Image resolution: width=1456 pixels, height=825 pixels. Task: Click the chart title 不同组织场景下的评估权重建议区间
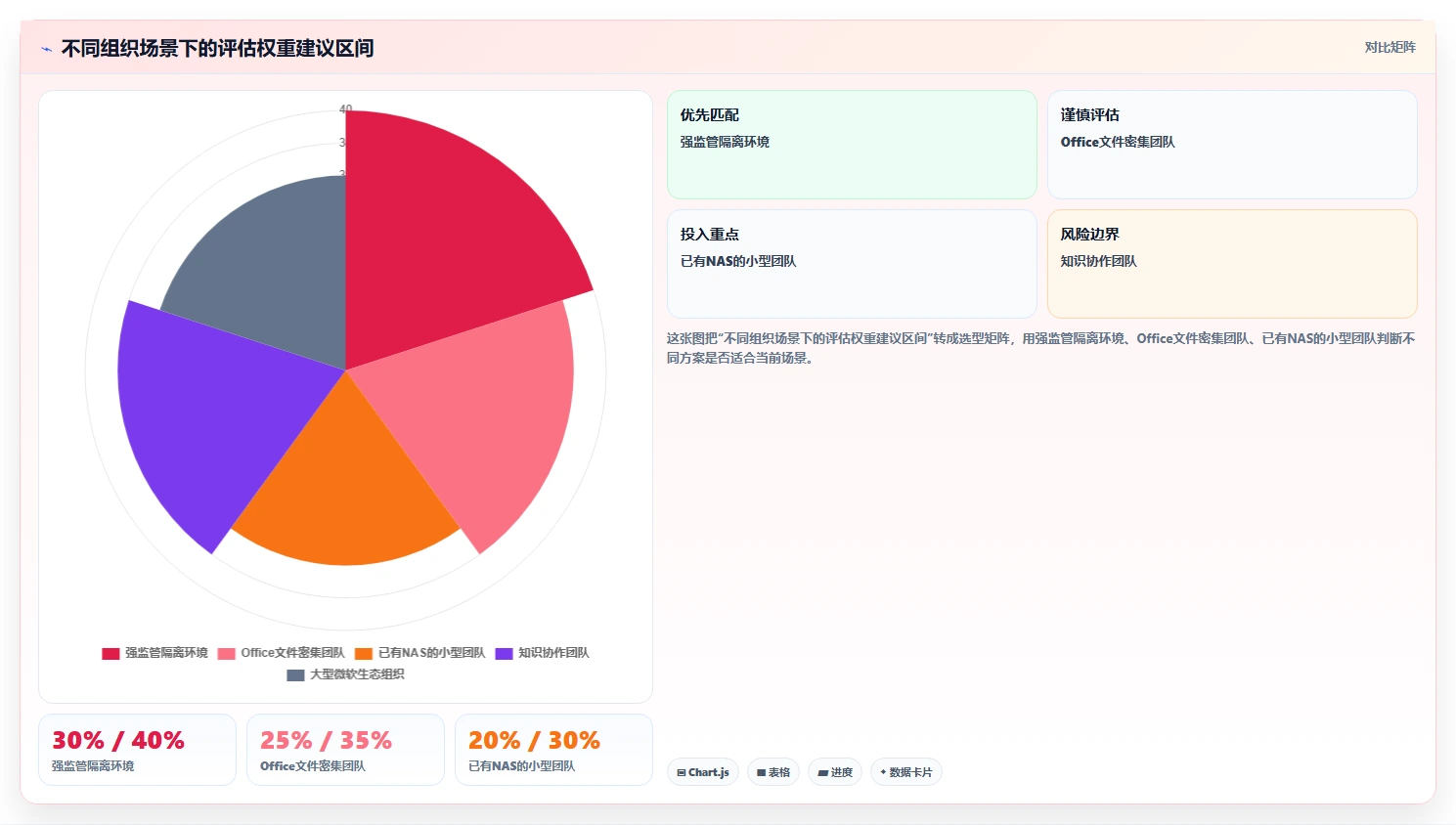pyautogui.click(x=217, y=48)
